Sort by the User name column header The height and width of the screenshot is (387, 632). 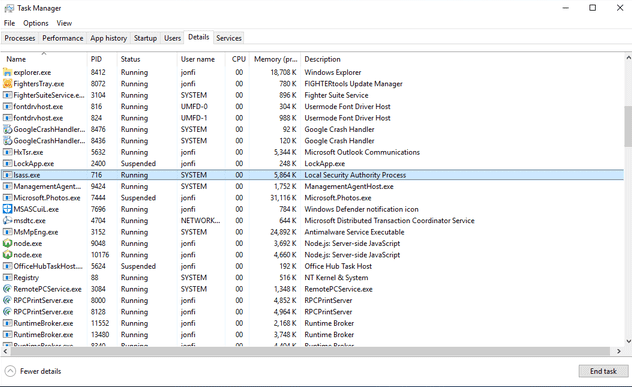[x=201, y=59]
